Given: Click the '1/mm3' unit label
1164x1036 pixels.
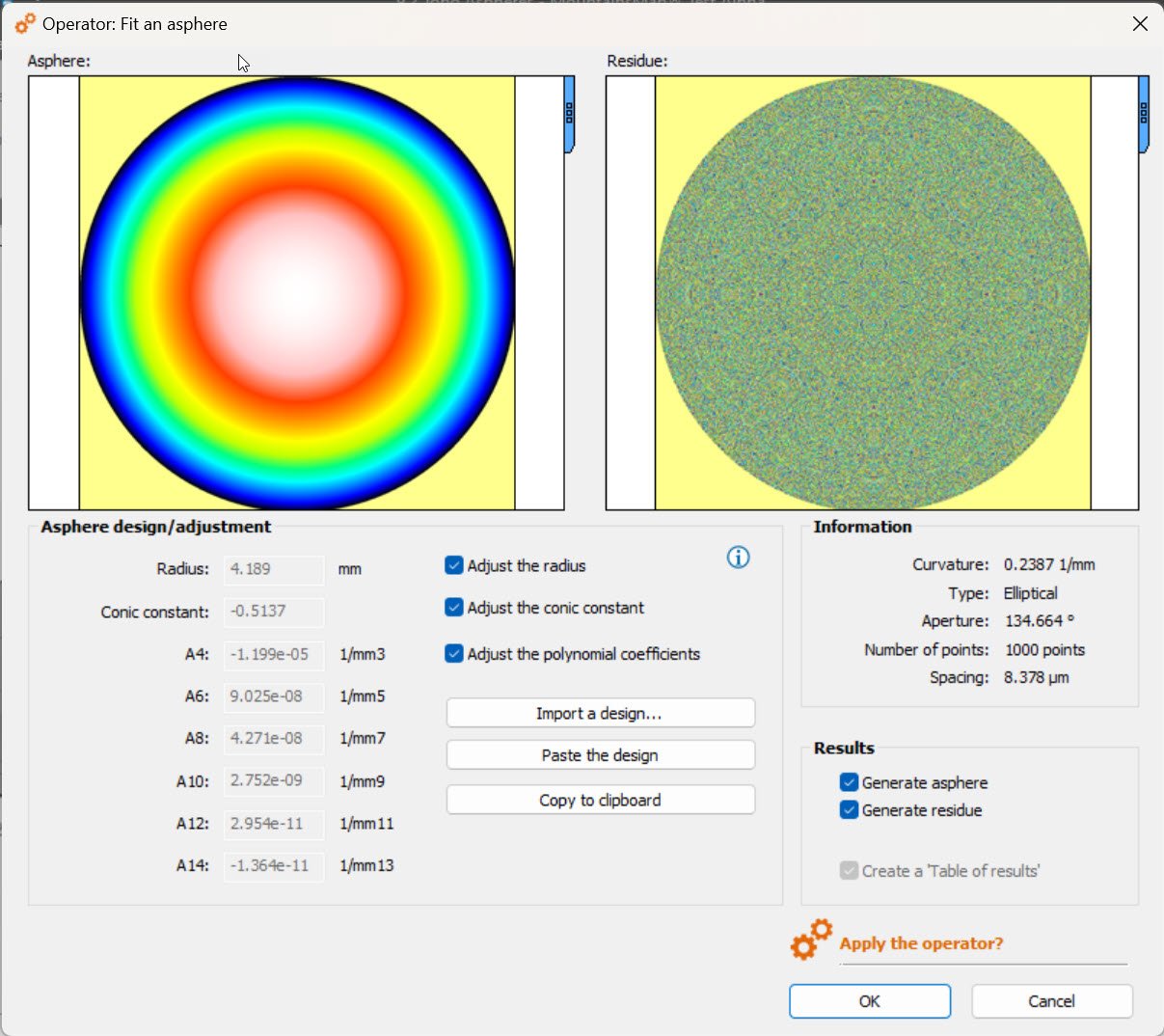Looking at the screenshot, I should tap(363, 654).
